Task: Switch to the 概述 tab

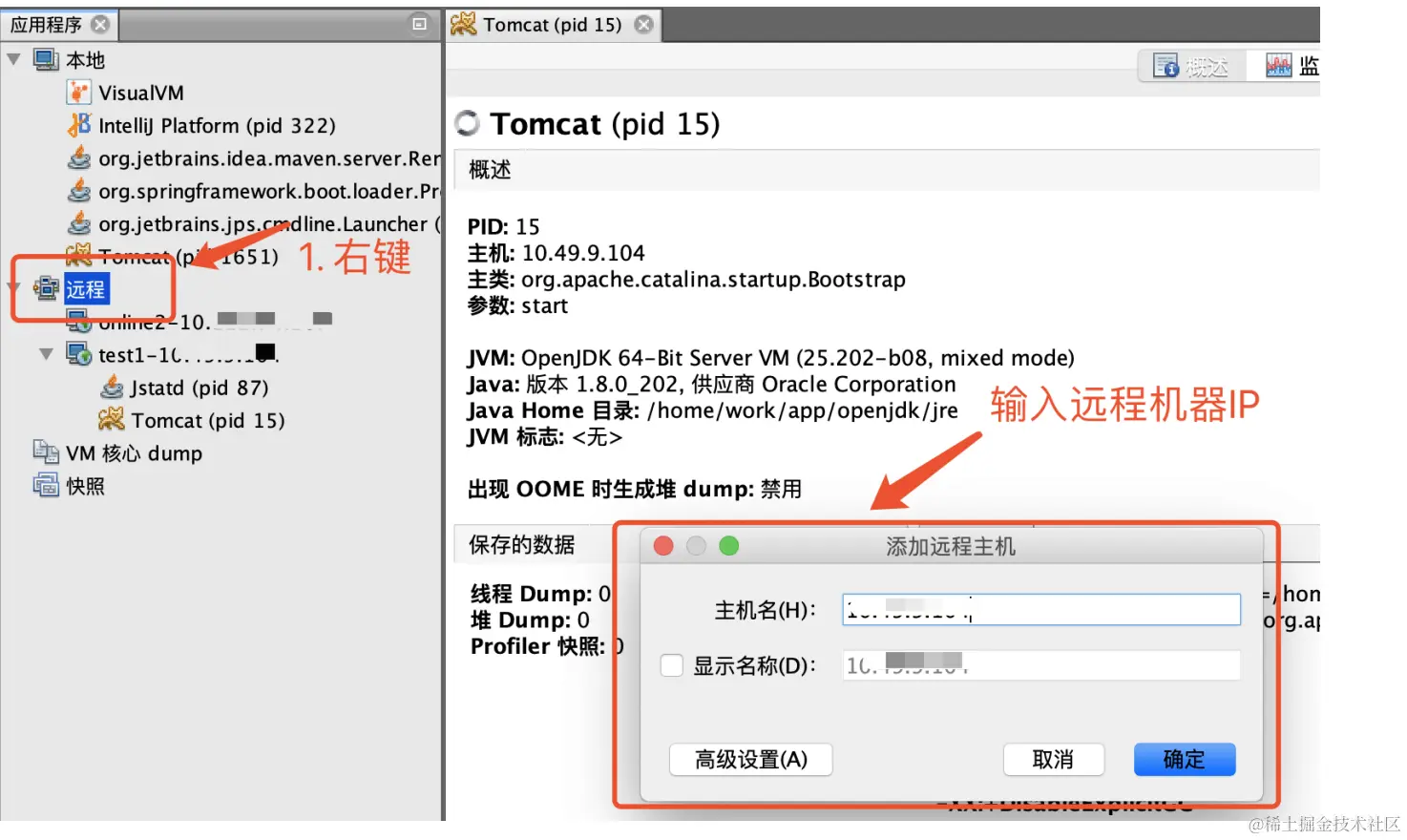Action: pyautogui.click(x=1193, y=66)
